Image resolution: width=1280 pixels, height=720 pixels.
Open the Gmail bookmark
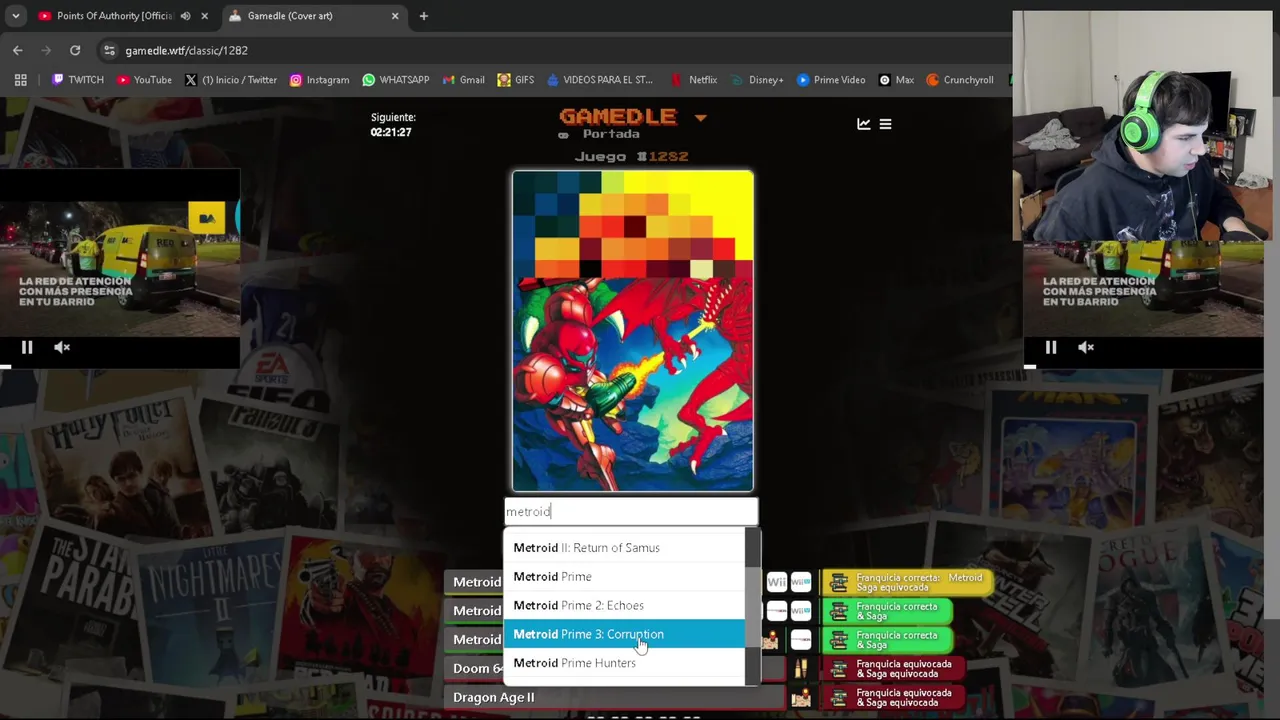pyautogui.click(x=463, y=80)
